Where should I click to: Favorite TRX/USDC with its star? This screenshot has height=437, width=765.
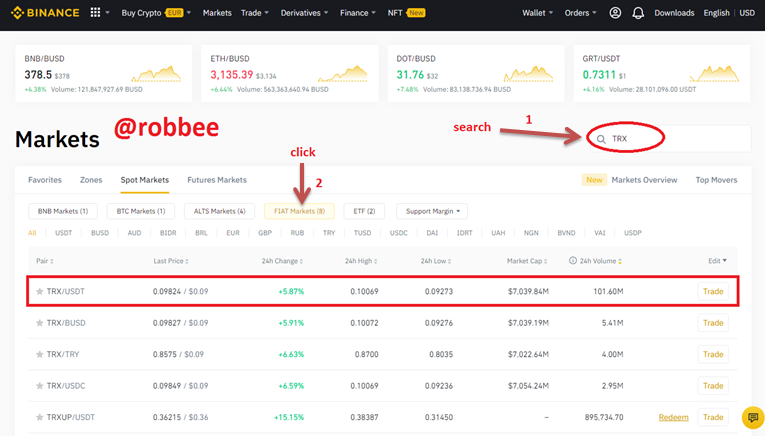40,386
